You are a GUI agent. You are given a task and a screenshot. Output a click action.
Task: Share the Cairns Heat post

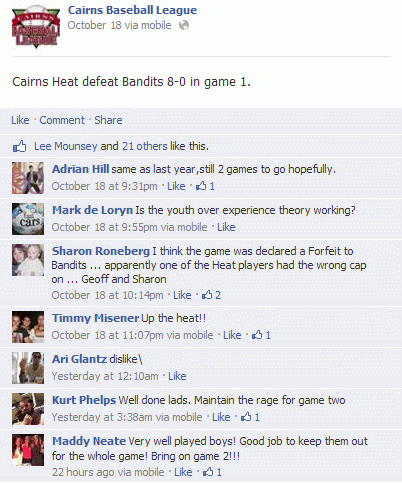108,120
